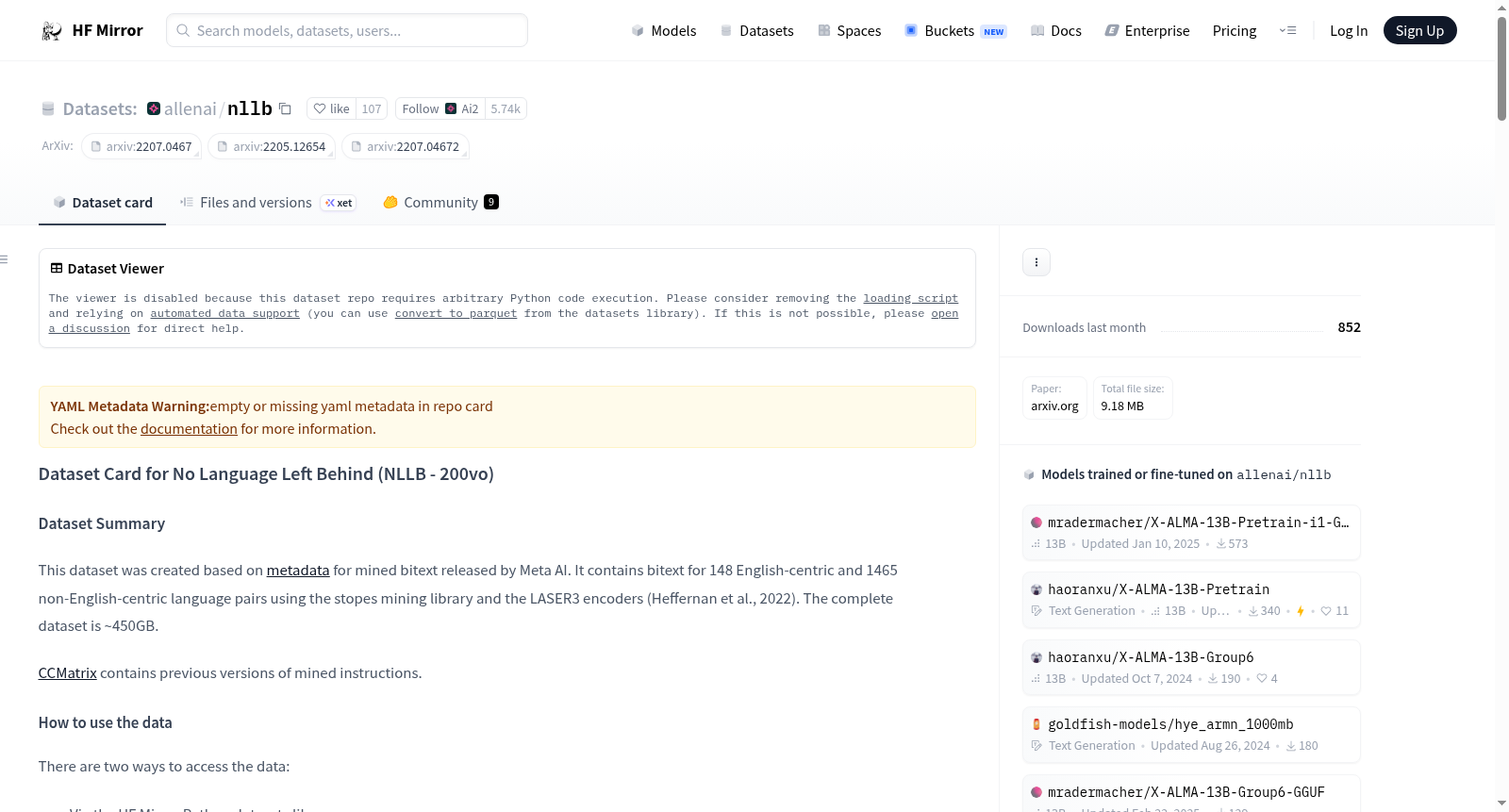Viewport: 1509px width, 812px height.
Task: Open the Community tab
Action: 440,203
